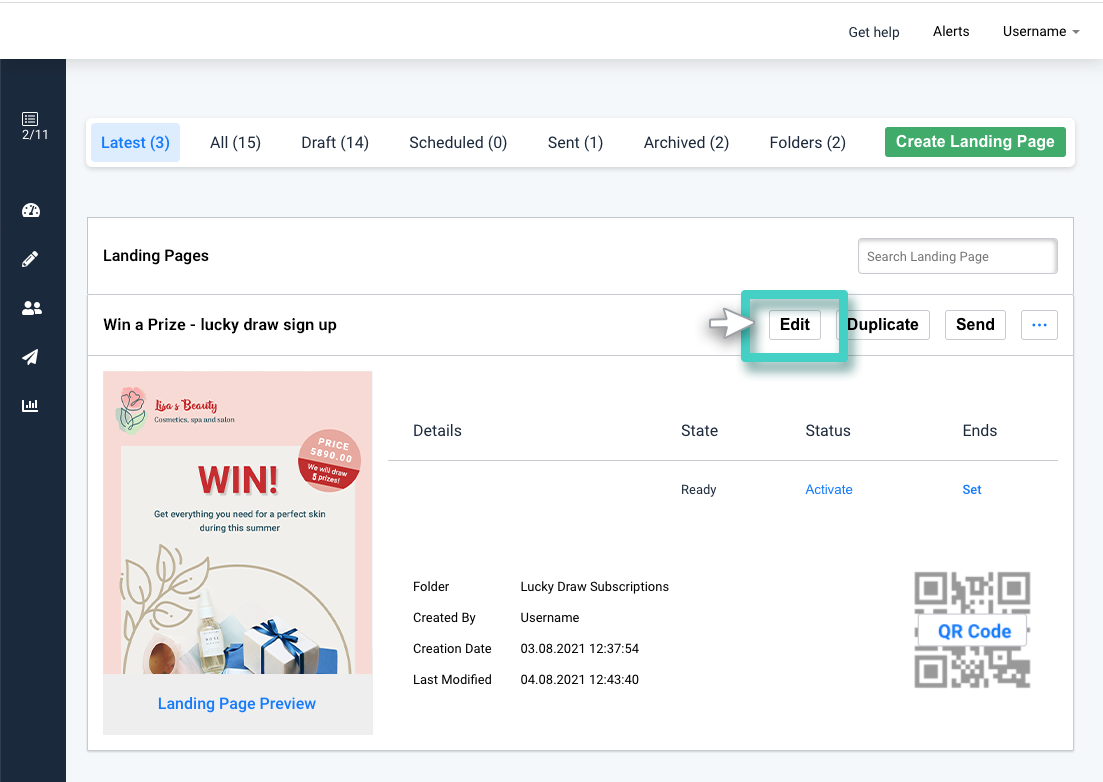Click the Create Landing Page button
Screen dimensions: 1103x782
pos(975,142)
